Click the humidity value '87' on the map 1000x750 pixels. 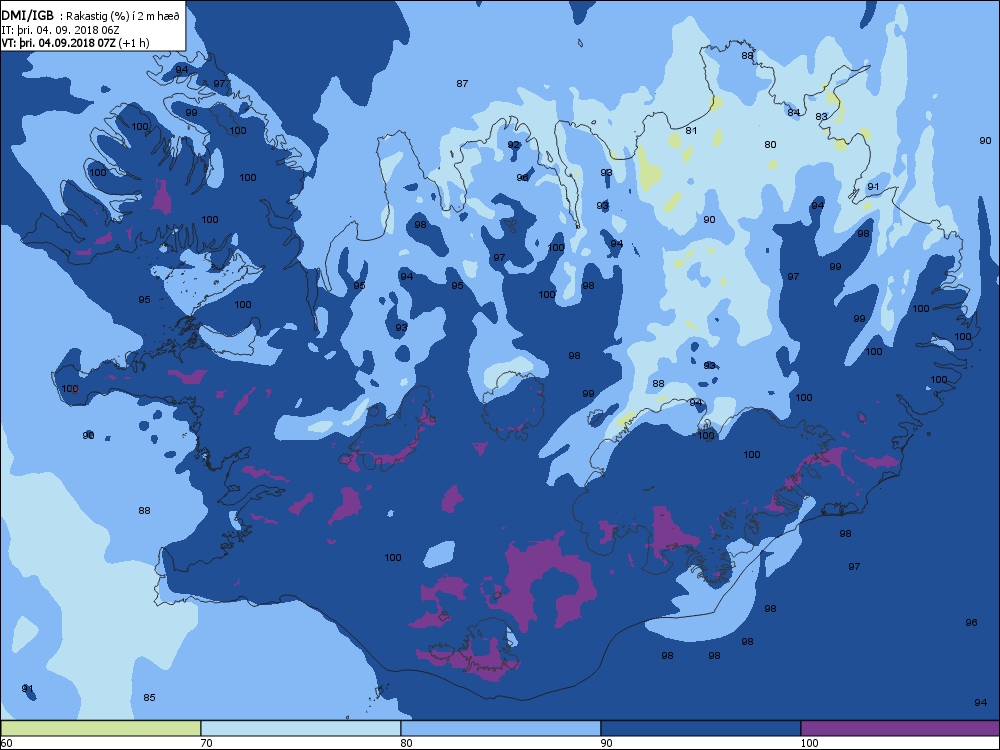[462, 84]
